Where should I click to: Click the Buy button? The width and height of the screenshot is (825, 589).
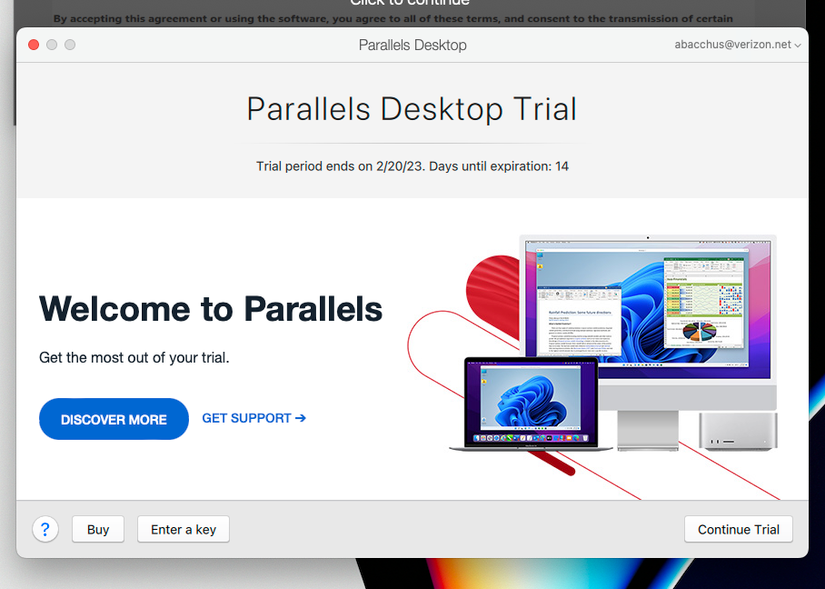pos(98,529)
